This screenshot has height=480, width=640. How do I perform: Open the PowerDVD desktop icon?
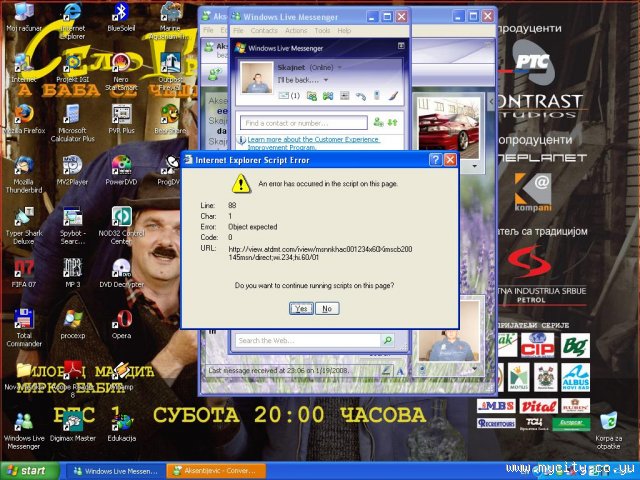121,171
